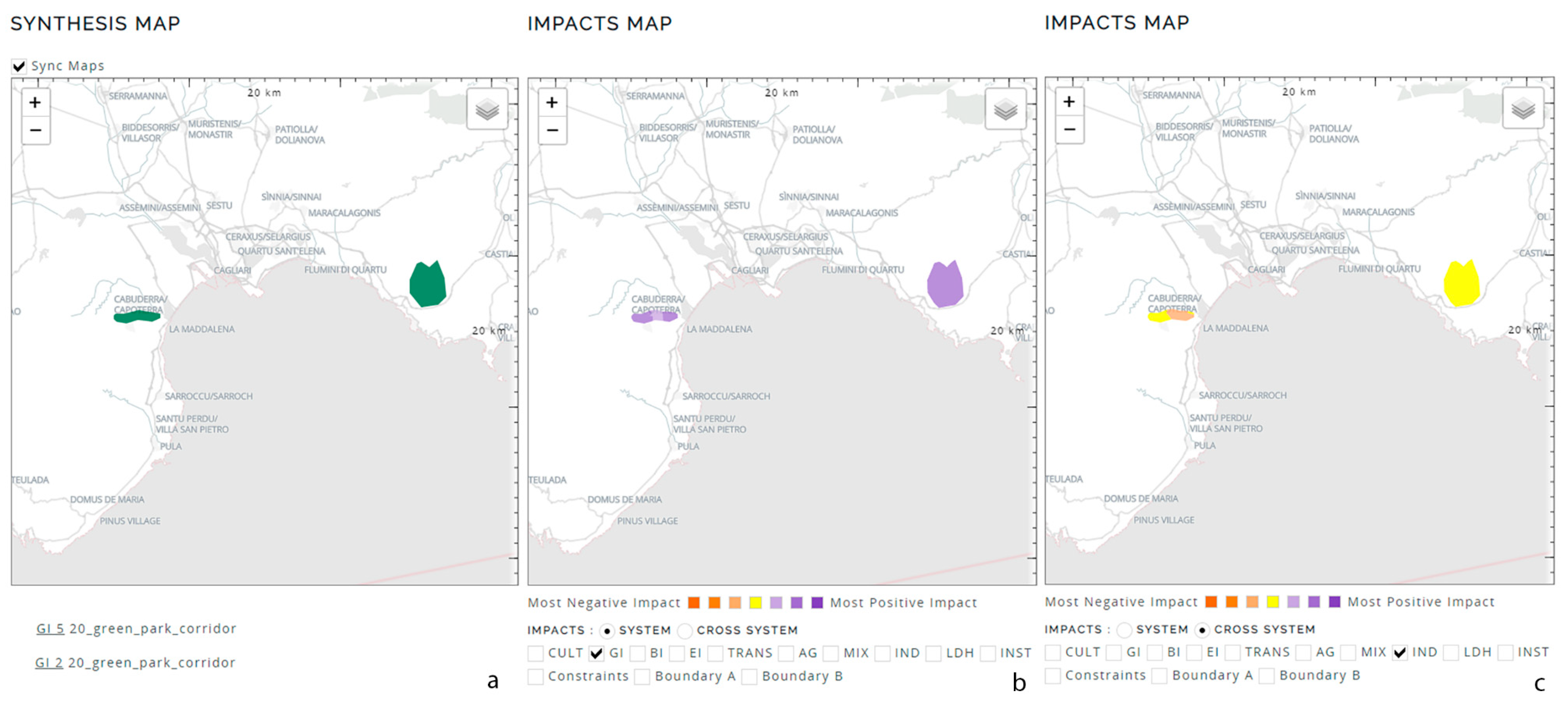
Task: Uncheck the Sync Maps checkbox
Action: pyautogui.click(x=19, y=66)
